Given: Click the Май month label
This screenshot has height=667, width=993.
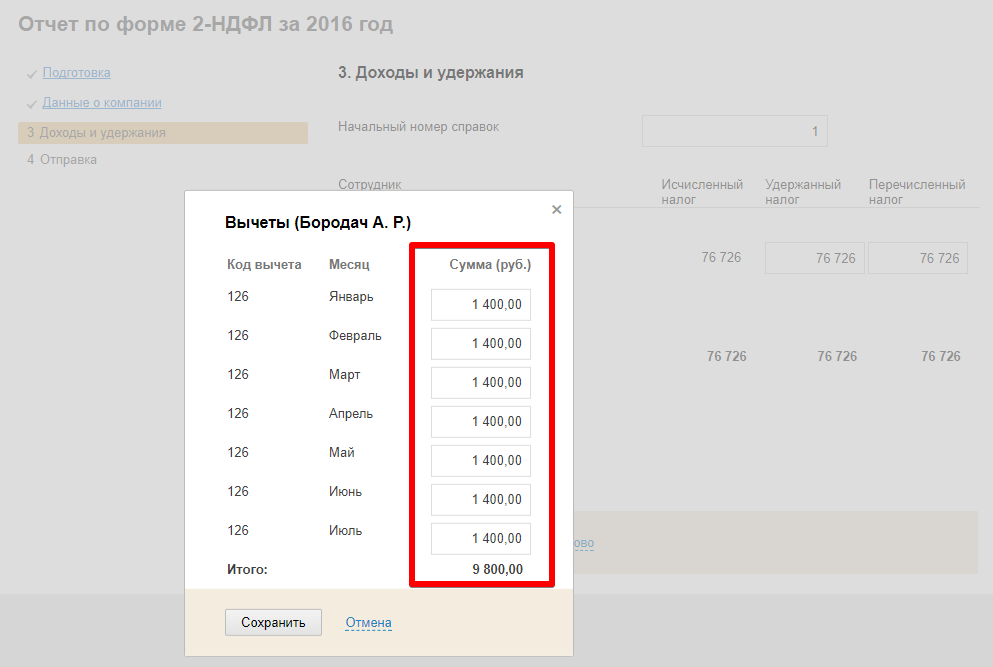Looking at the screenshot, I should tap(341, 452).
